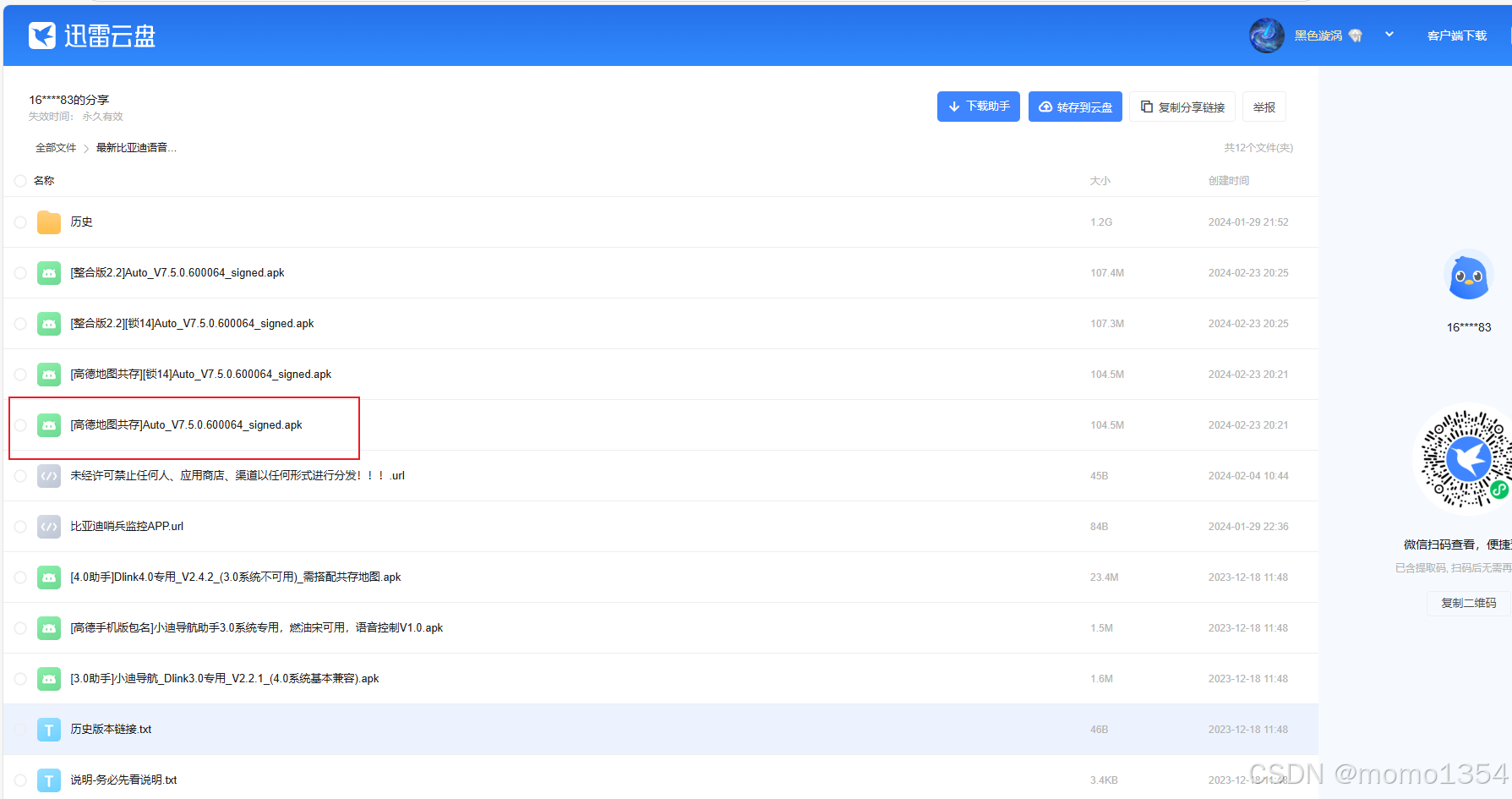This screenshot has height=799, width=1512.
Task: Sort by the 创建时间 column header
Action: tap(1229, 181)
